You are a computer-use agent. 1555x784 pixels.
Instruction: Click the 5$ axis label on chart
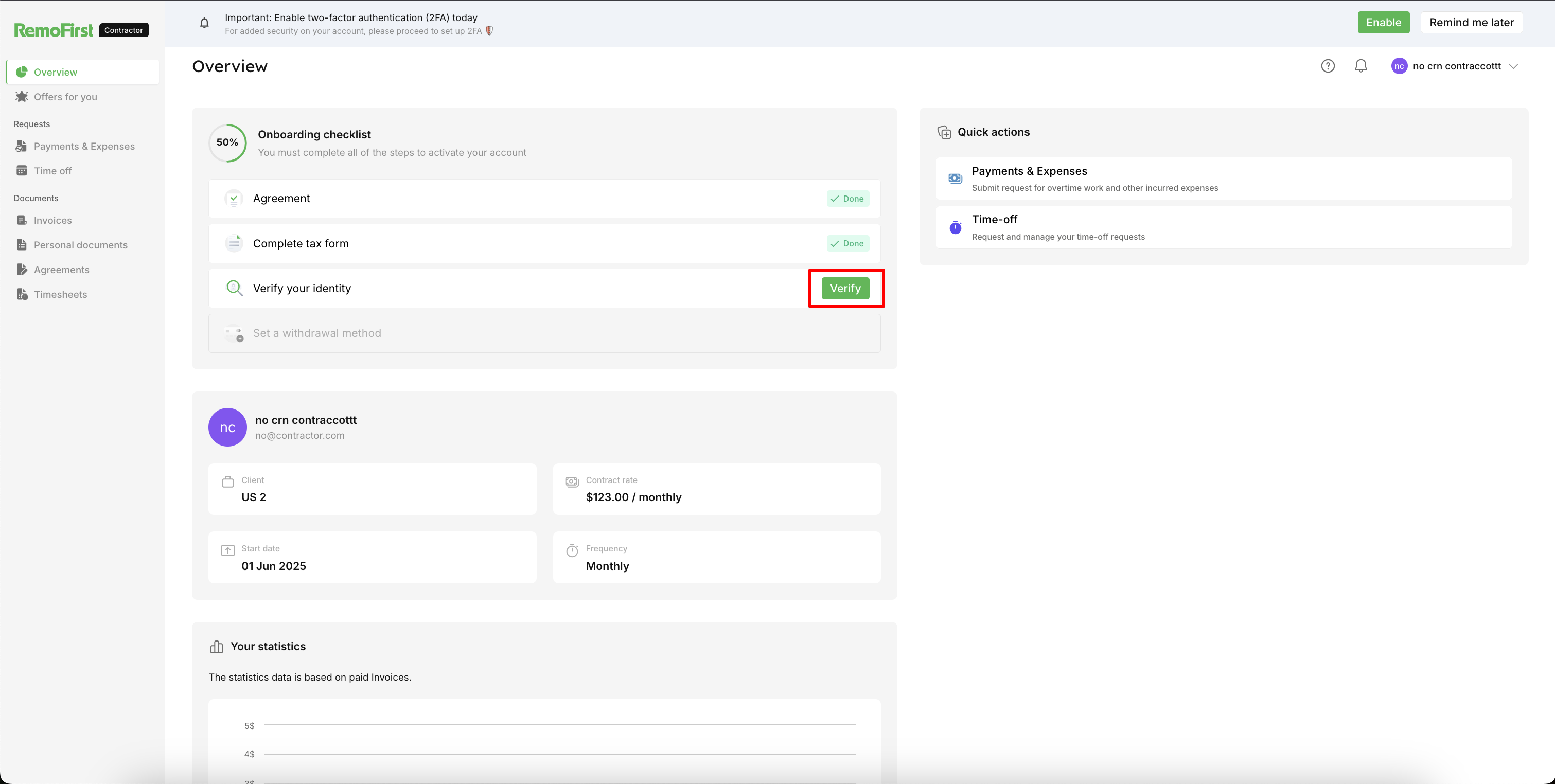(250, 726)
